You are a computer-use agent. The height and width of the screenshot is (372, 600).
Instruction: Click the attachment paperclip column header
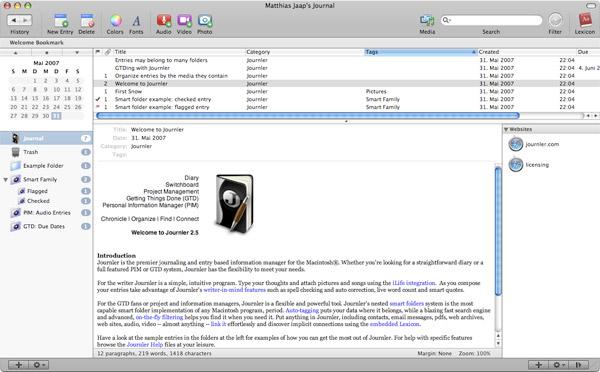click(108, 52)
